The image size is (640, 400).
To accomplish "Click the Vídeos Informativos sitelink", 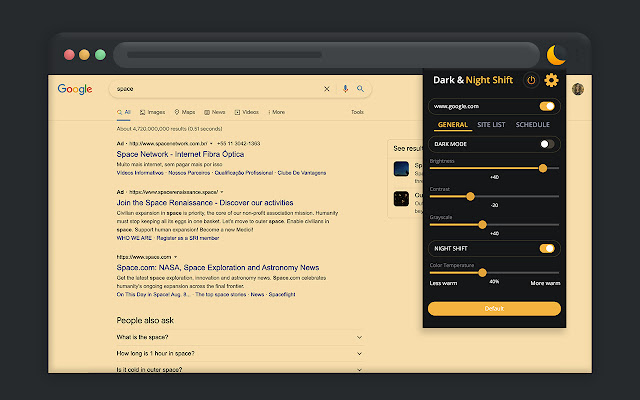I will pos(140,173).
